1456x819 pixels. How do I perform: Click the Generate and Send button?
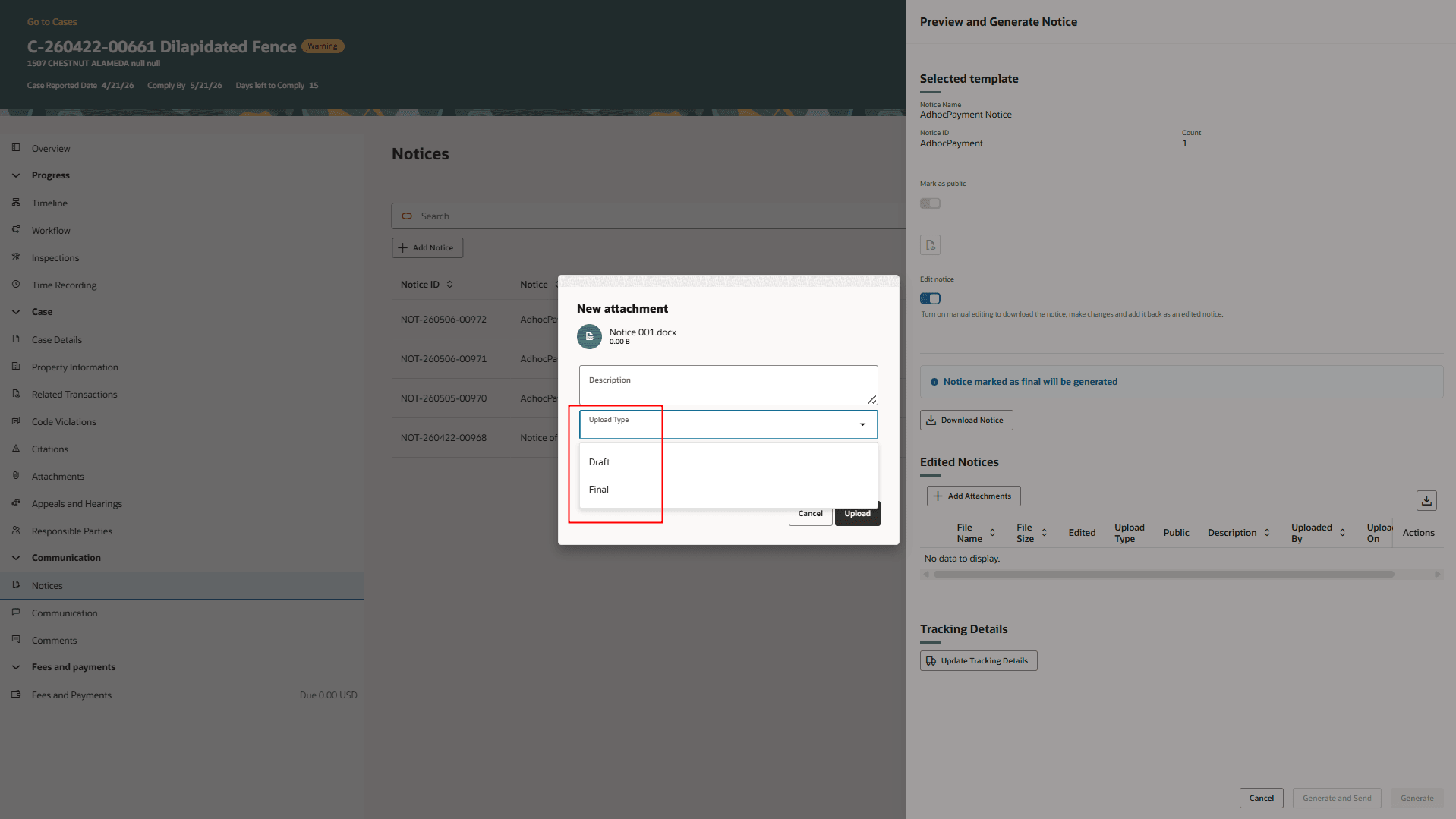pyautogui.click(x=1336, y=798)
